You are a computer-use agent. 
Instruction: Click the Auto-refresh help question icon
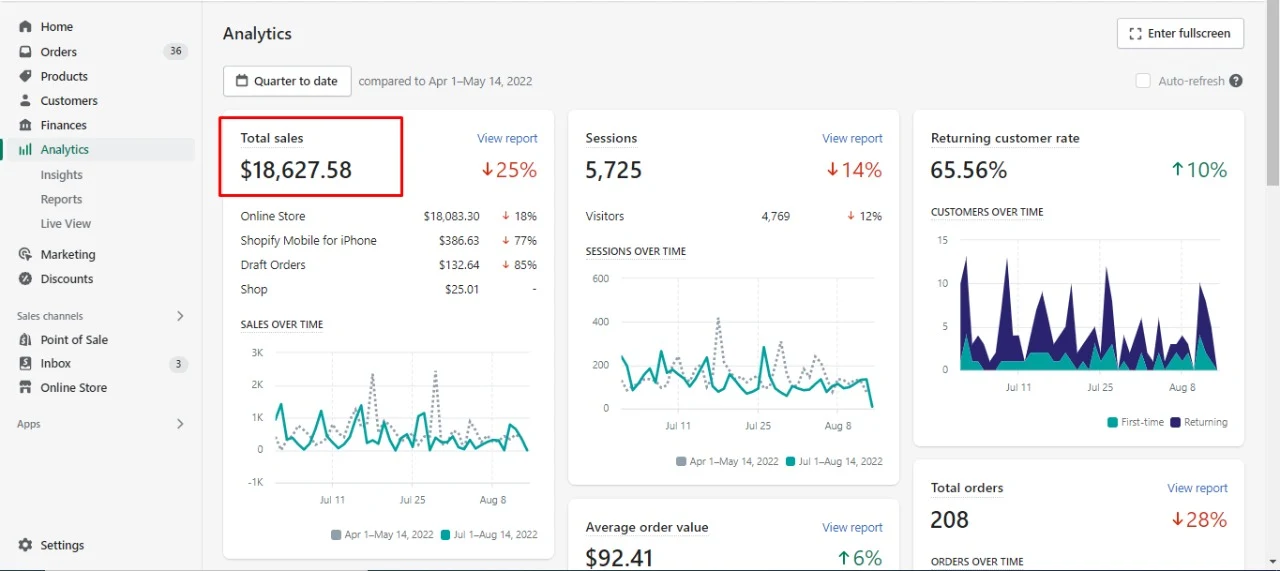pyautogui.click(x=1236, y=81)
